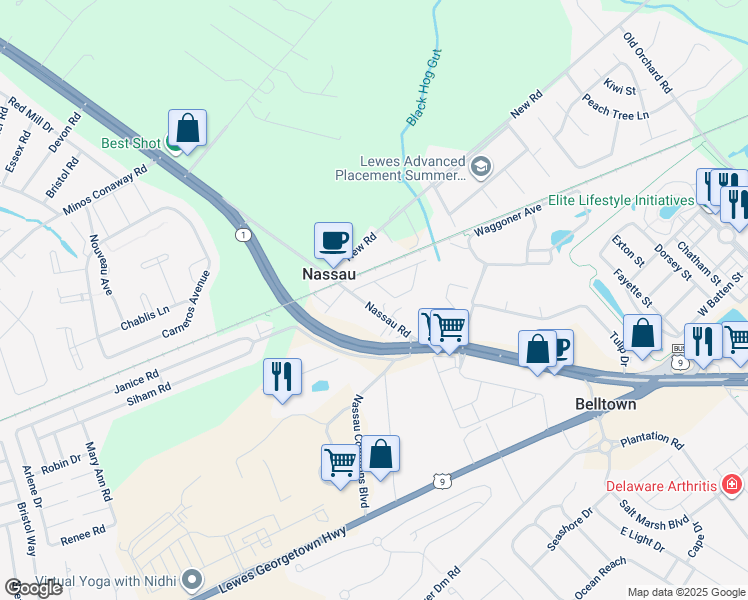Screen dimensions: 748x600
Task: Select the fork-and-knife marker near the Route 9 business shield
Action: tap(703, 342)
